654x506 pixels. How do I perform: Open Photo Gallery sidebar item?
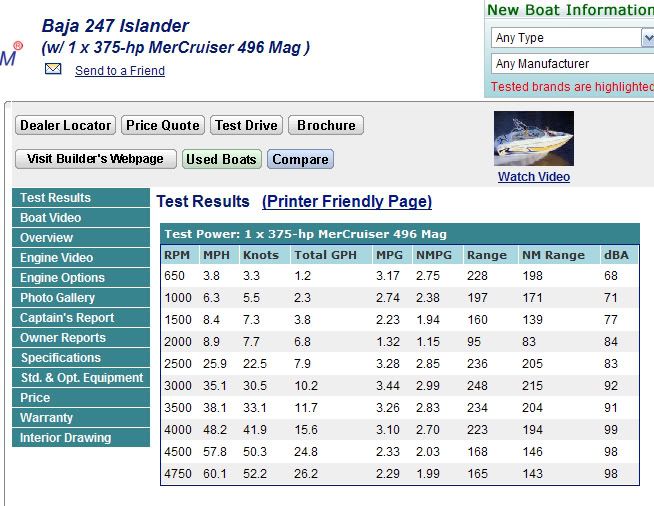[x=81, y=298]
